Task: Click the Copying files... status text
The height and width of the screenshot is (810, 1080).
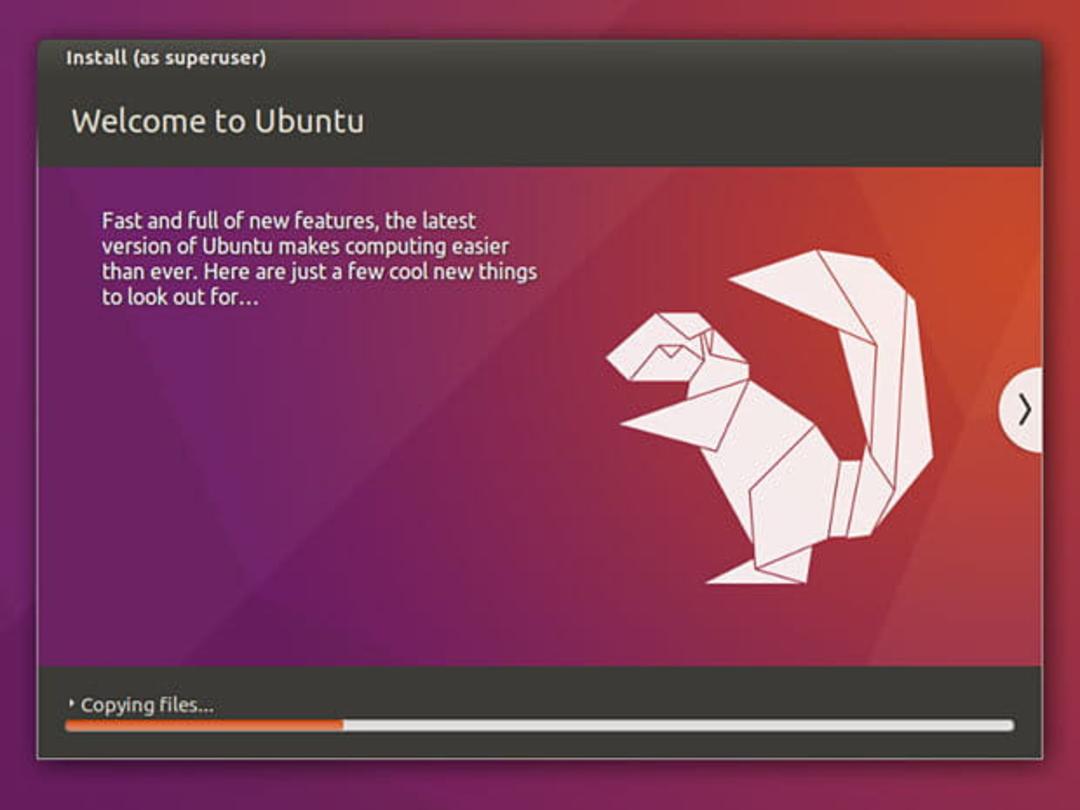Action: pos(147,705)
